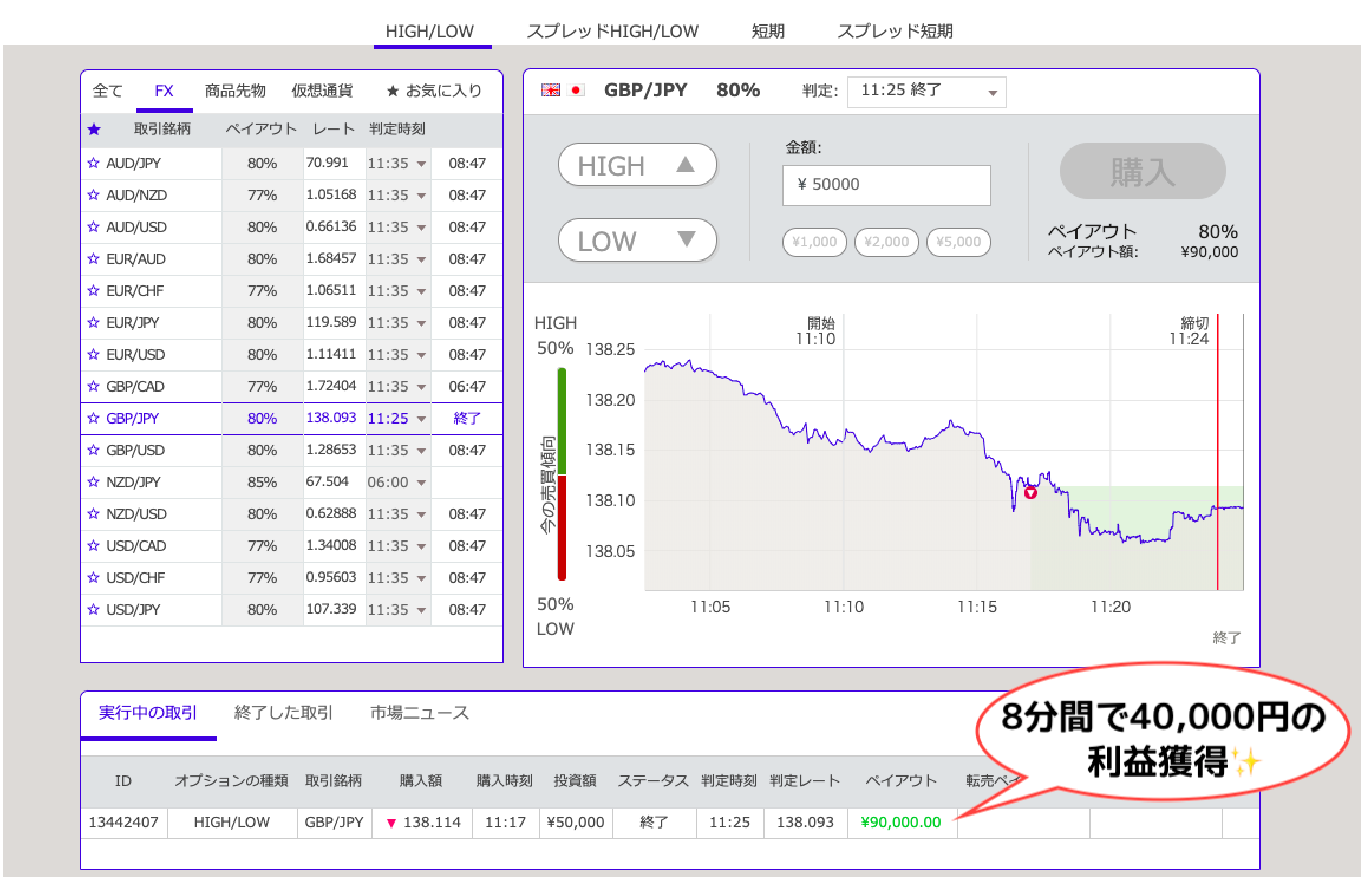Star the EUR/USD currency pair
The image size is (1366, 878).
(x=94, y=355)
